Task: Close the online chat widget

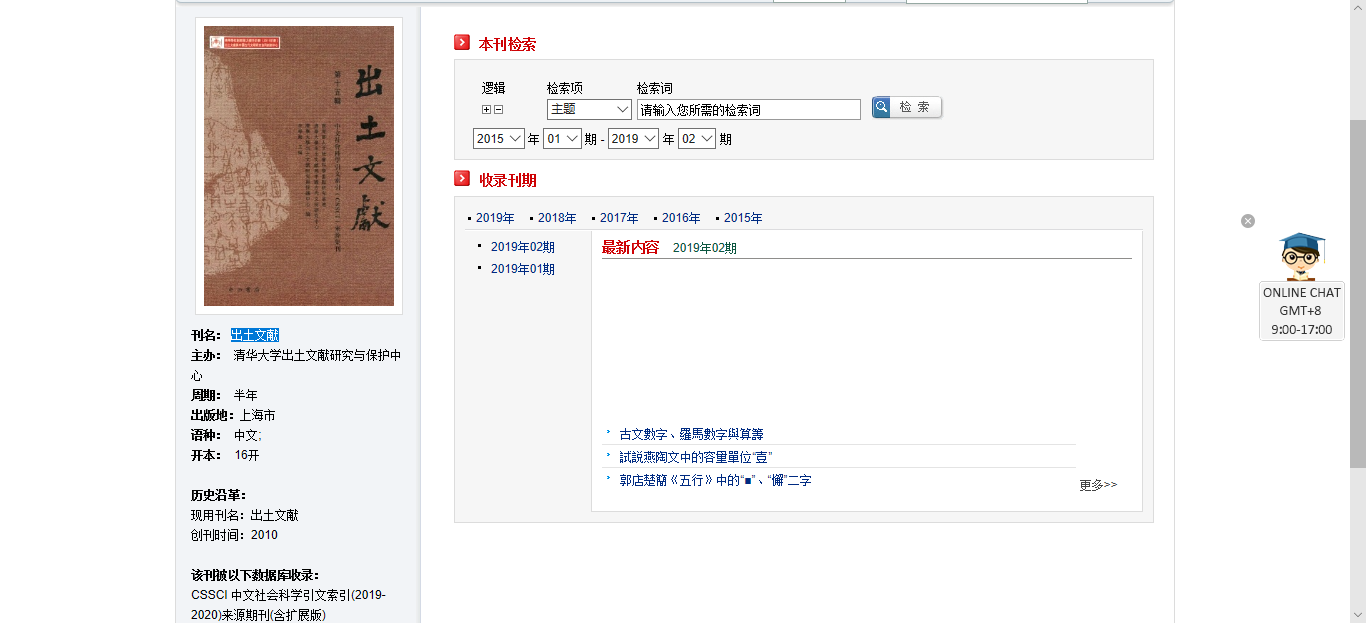Action: (1247, 221)
